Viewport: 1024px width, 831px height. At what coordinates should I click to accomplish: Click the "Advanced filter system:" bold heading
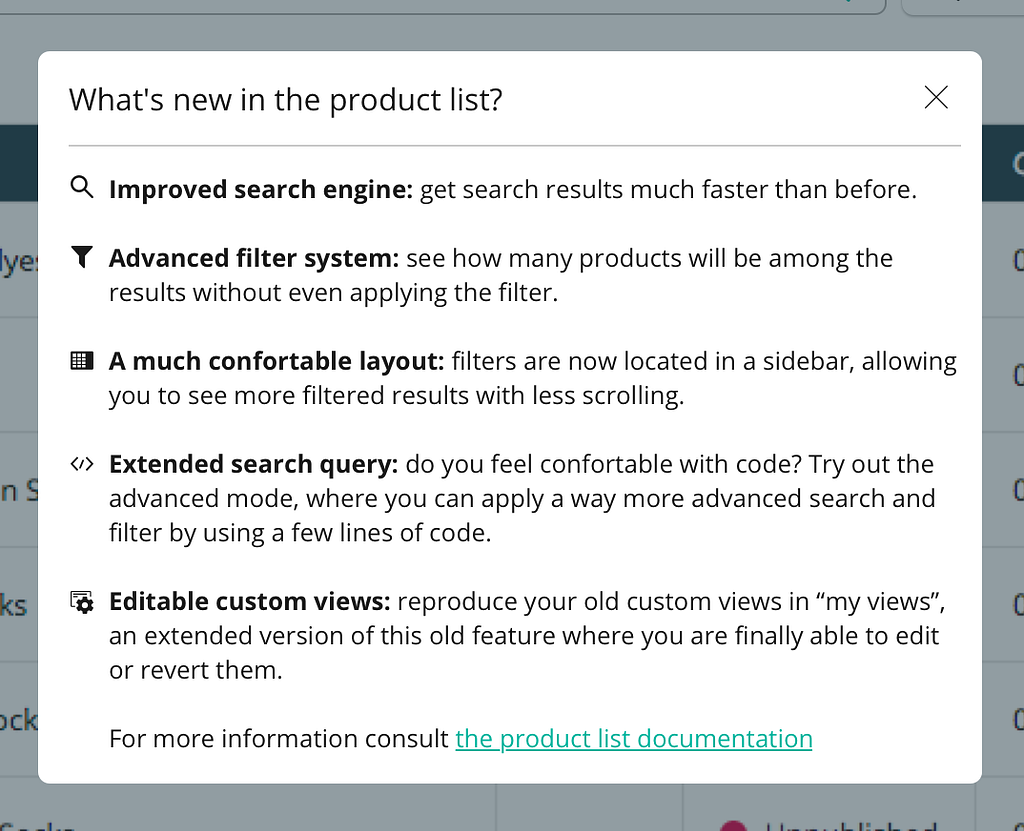tap(254, 259)
